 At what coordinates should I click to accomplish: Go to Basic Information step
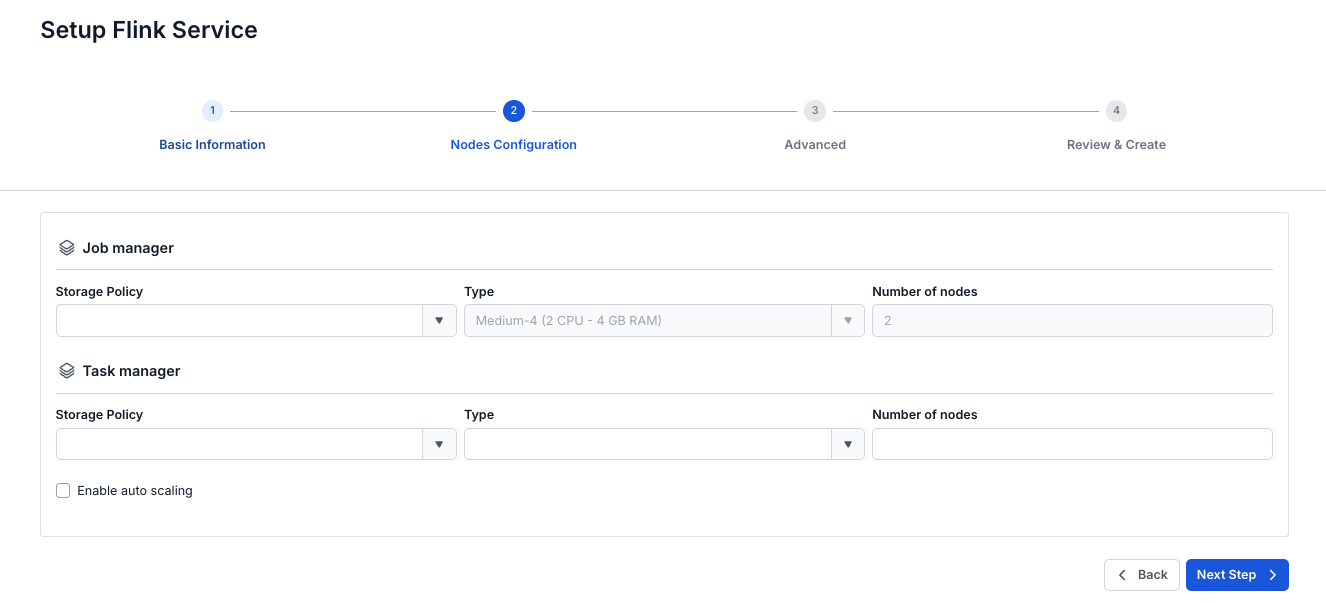click(x=212, y=145)
